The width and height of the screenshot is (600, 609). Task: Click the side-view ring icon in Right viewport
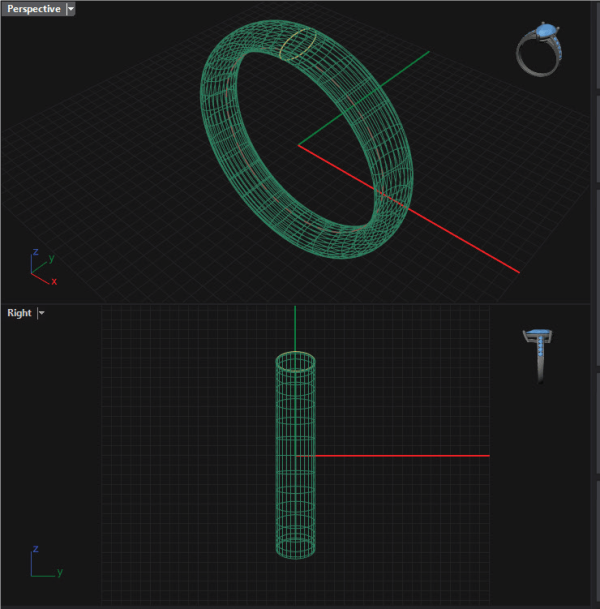click(538, 355)
